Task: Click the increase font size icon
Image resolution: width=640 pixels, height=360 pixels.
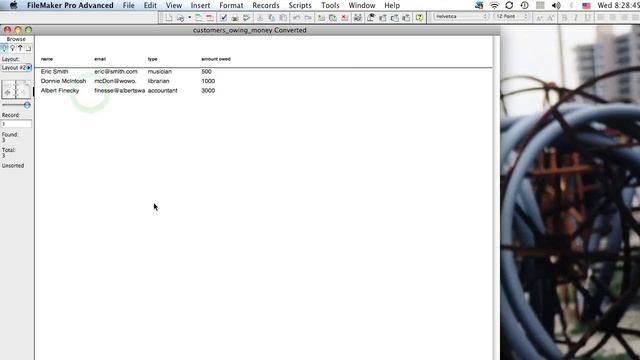Action: (x=551, y=18)
